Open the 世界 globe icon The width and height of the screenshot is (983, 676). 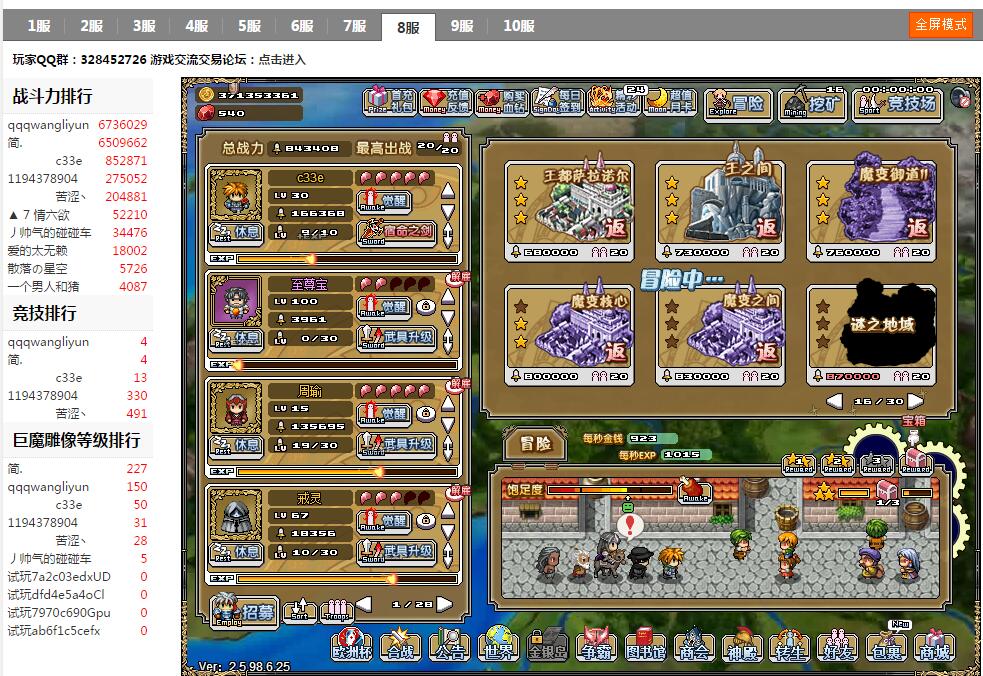(x=498, y=643)
